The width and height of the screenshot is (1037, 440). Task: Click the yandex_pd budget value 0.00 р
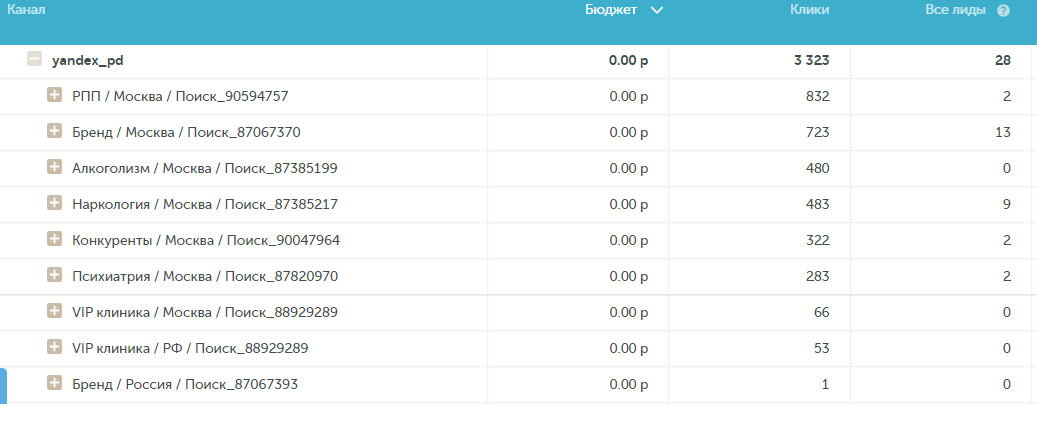coord(628,61)
